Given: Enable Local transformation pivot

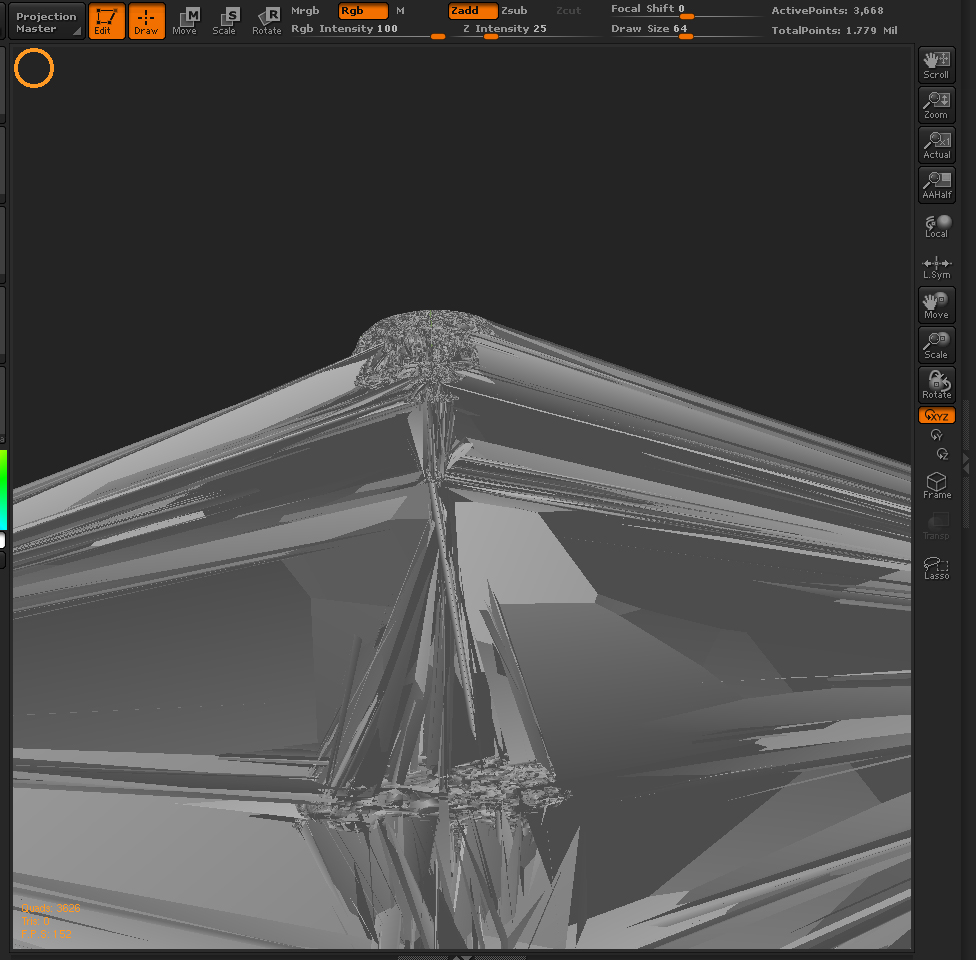Looking at the screenshot, I should 936,226.
